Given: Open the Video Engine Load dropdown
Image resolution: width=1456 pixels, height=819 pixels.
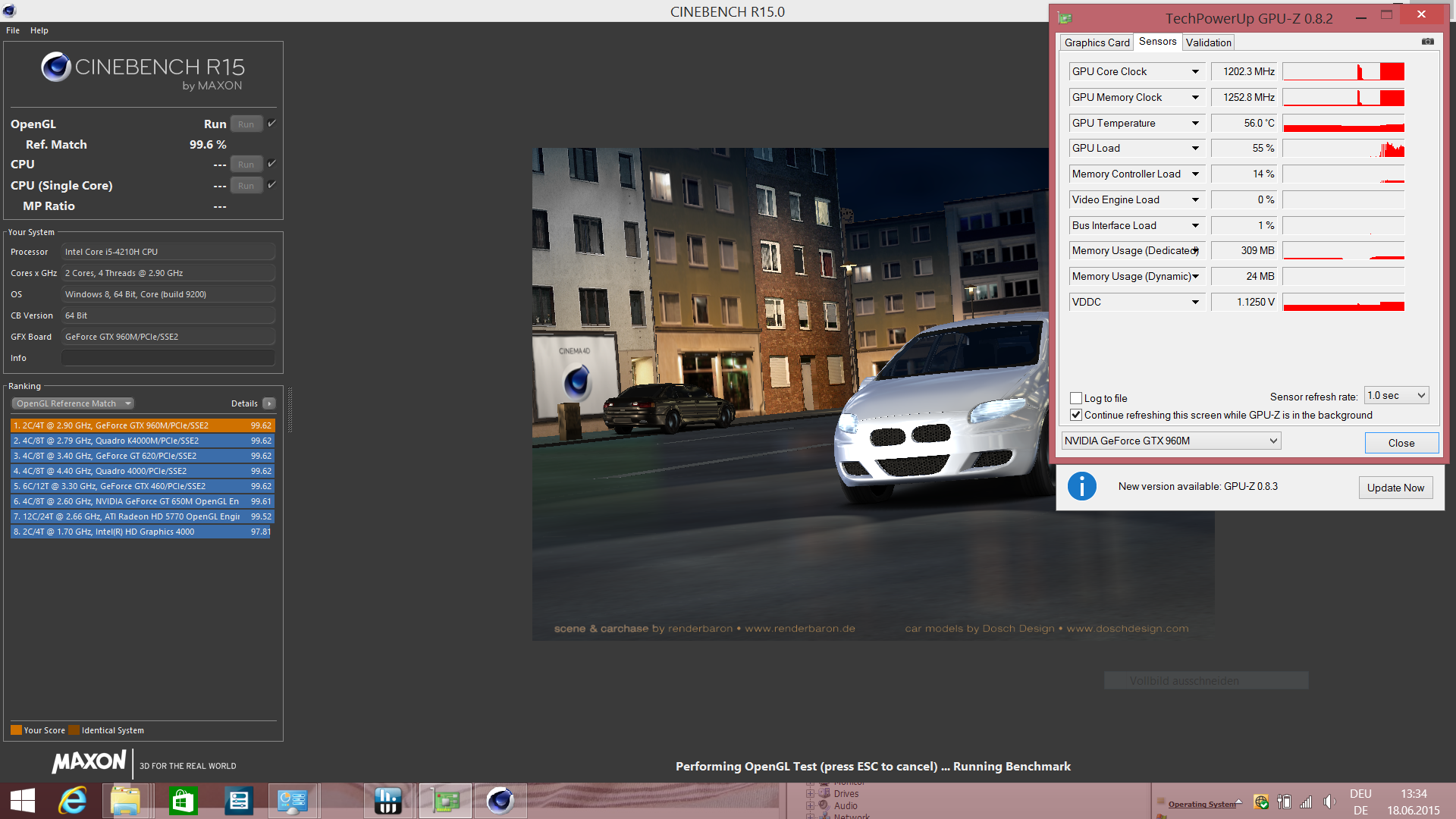Looking at the screenshot, I should pos(1195,199).
